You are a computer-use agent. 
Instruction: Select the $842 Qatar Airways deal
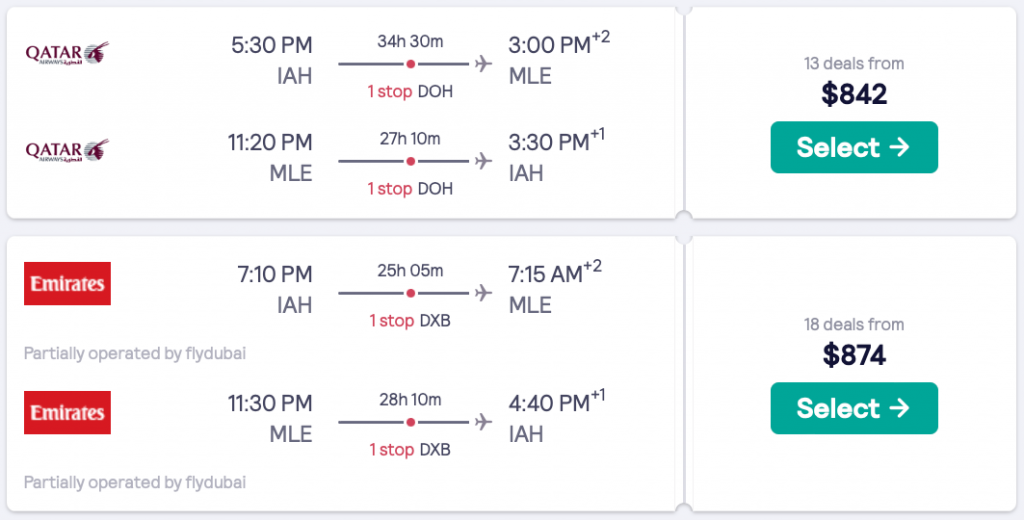pos(853,147)
